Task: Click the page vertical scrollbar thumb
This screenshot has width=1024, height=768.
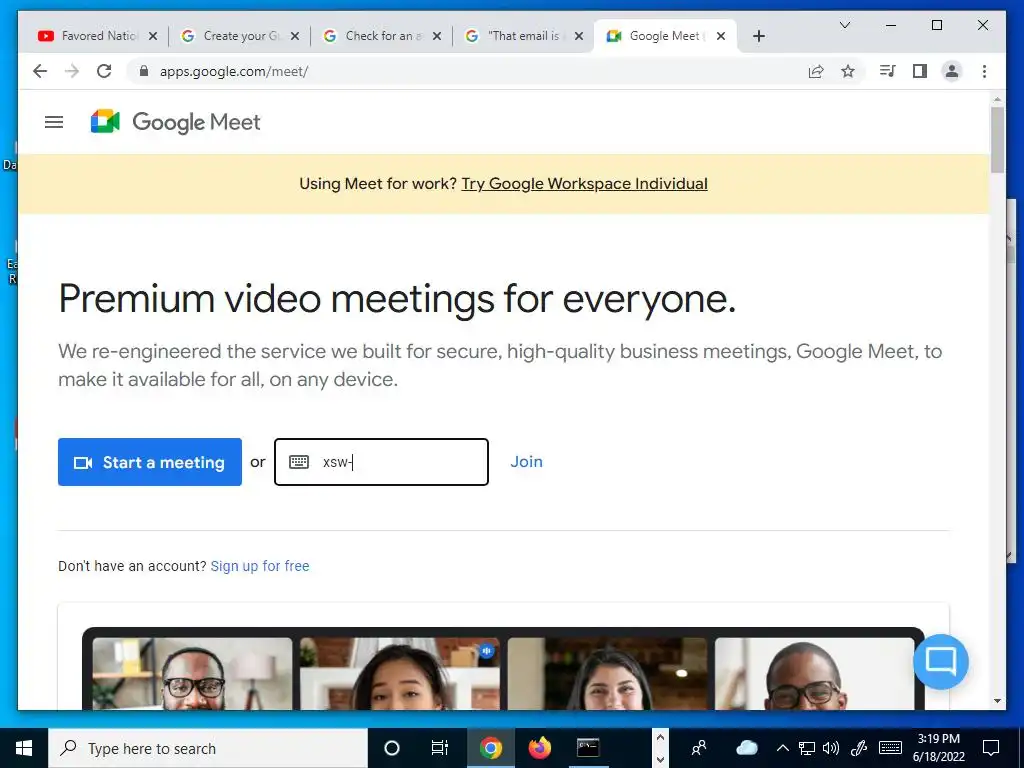Action: point(997,139)
